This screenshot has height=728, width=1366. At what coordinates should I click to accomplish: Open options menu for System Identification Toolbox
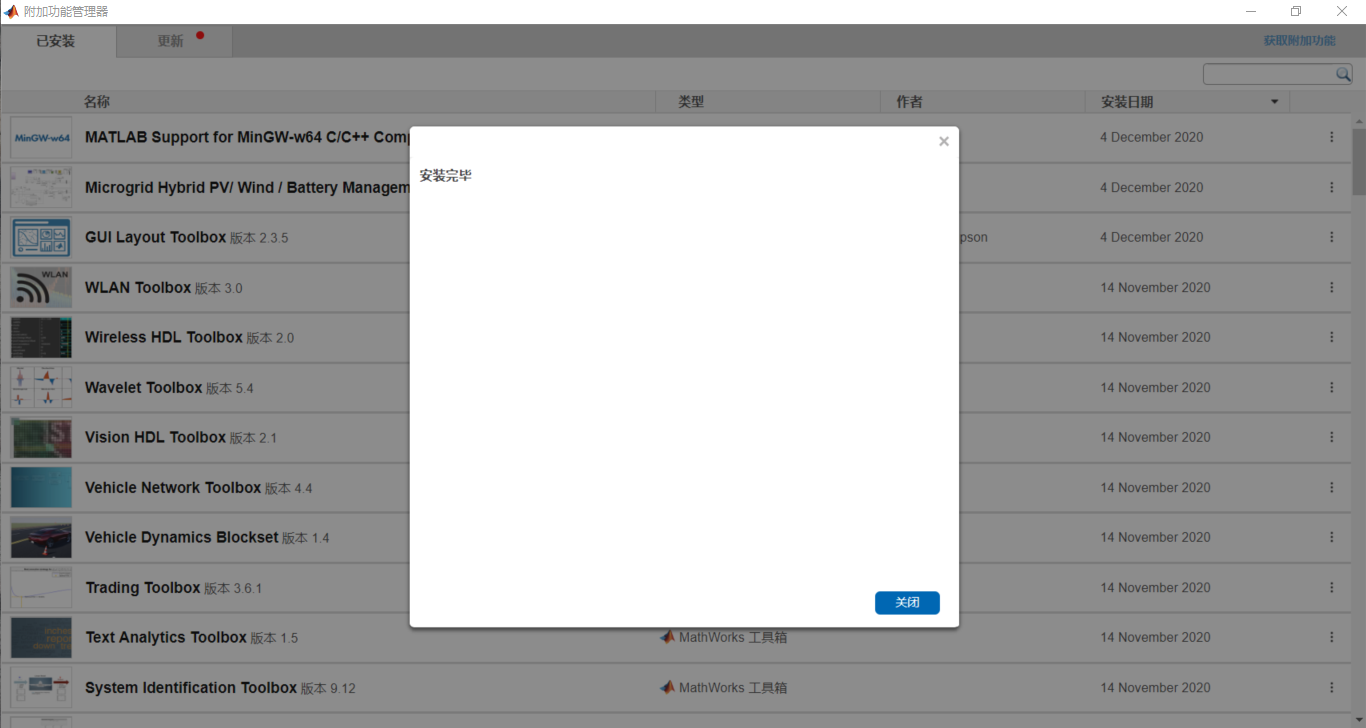pos(1331,687)
